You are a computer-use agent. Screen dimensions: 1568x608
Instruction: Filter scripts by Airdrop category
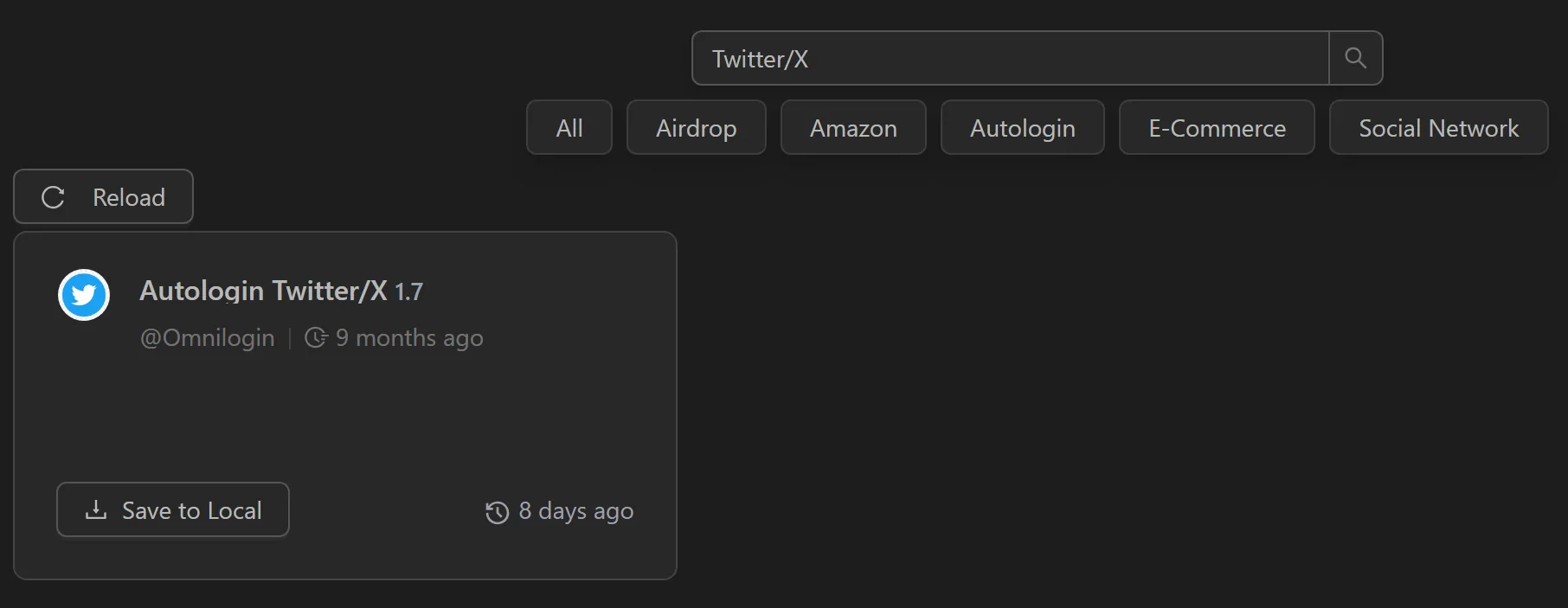(696, 127)
